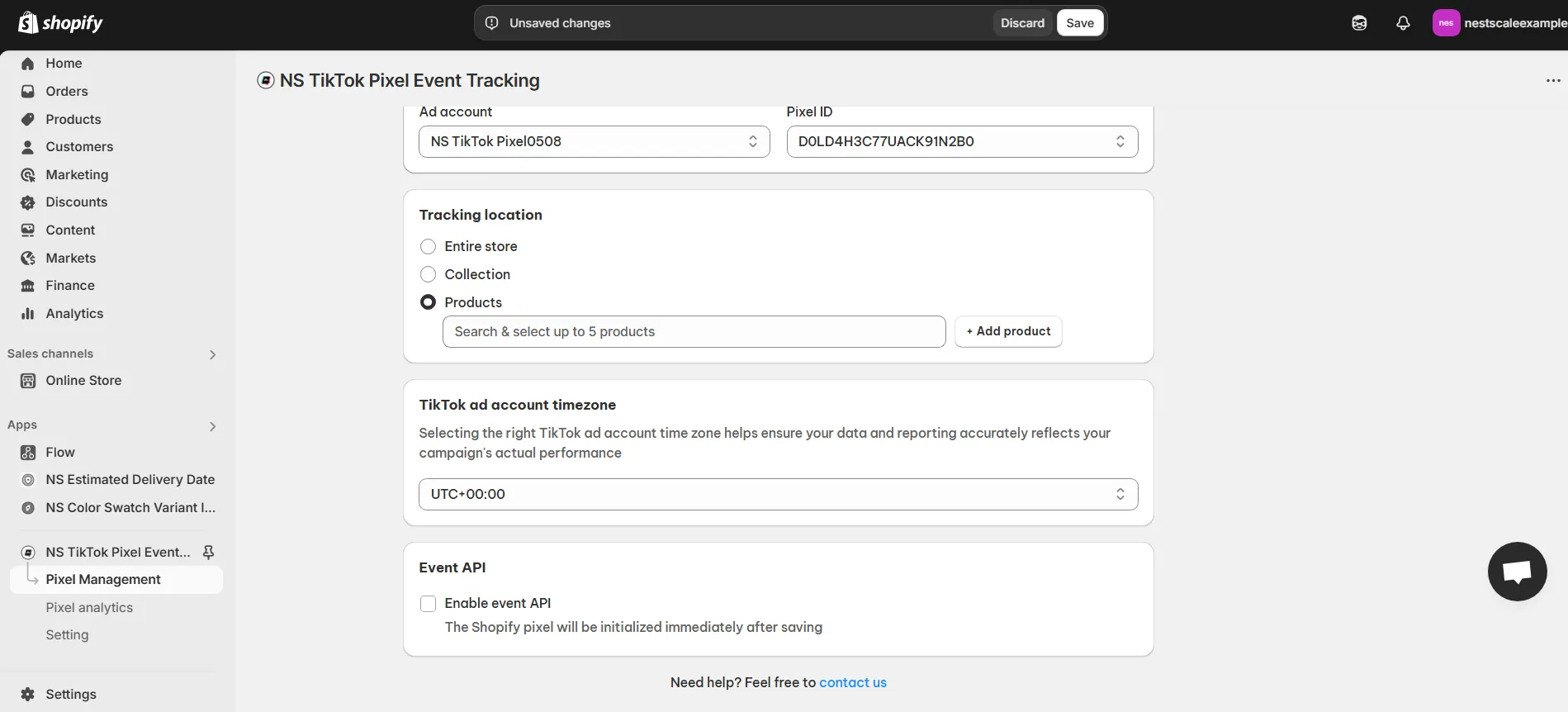Click the Markets globe icon
The image size is (1568, 712).
pyautogui.click(x=28, y=259)
